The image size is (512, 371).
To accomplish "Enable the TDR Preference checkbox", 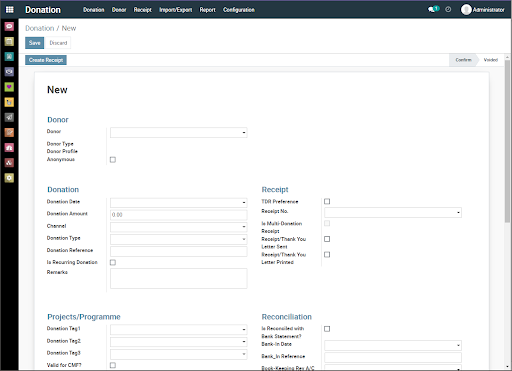I will click(327, 201).
